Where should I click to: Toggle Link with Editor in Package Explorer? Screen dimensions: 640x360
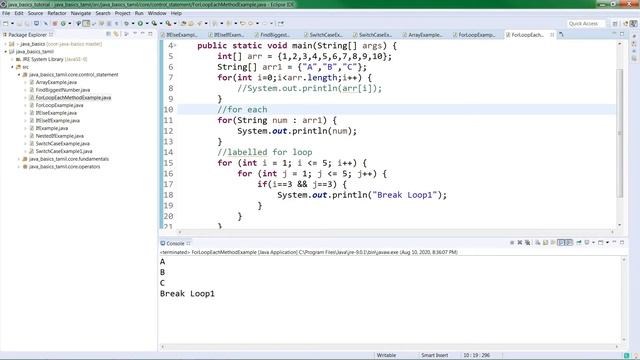coord(116,34)
